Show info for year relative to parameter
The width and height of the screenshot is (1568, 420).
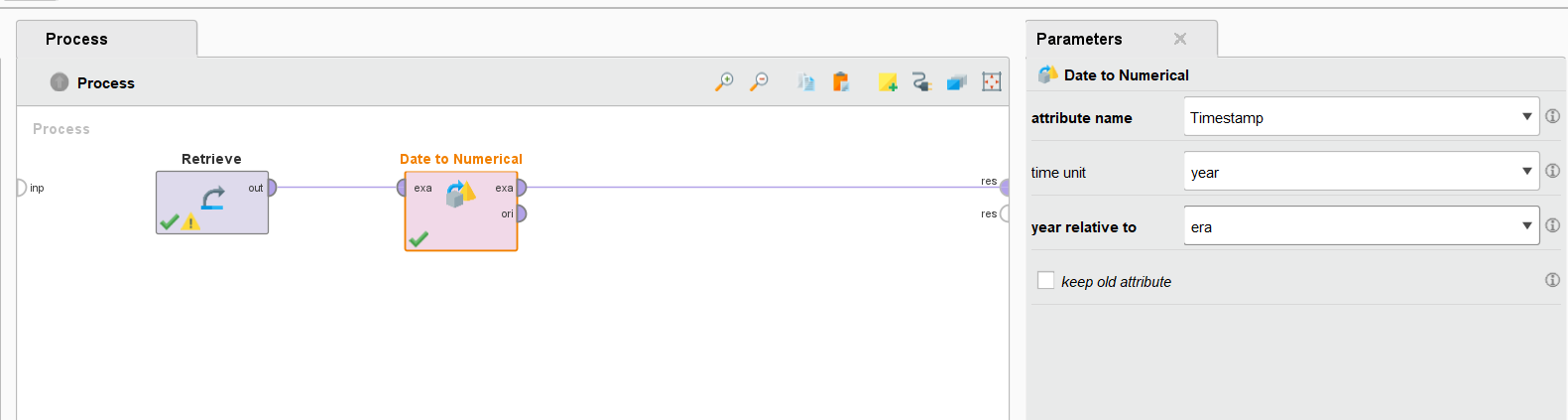pos(1552,225)
